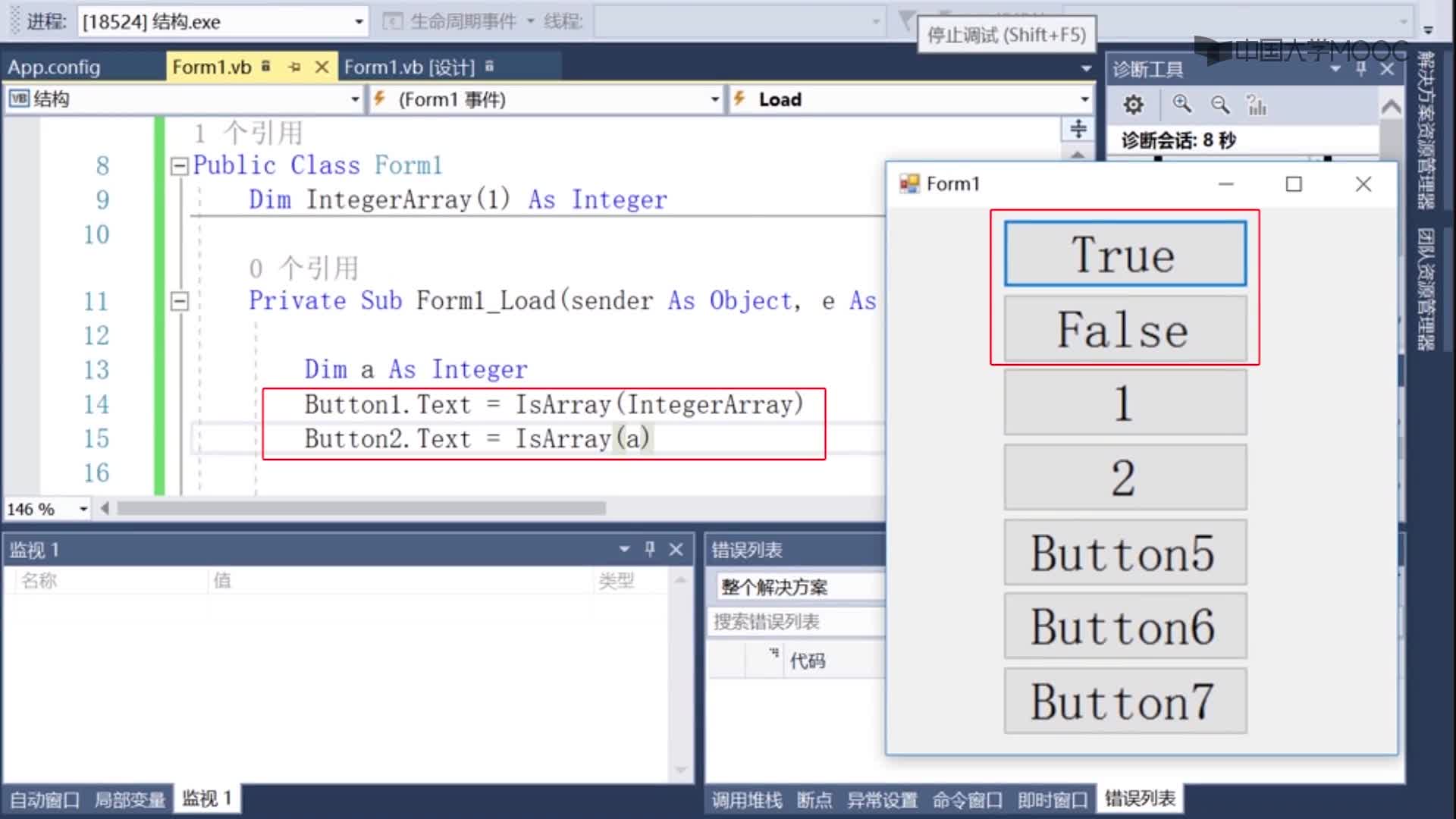Collapse the Form1_Load sub block
Viewport: 1456px width, 819px height.
(x=180, y=301)
